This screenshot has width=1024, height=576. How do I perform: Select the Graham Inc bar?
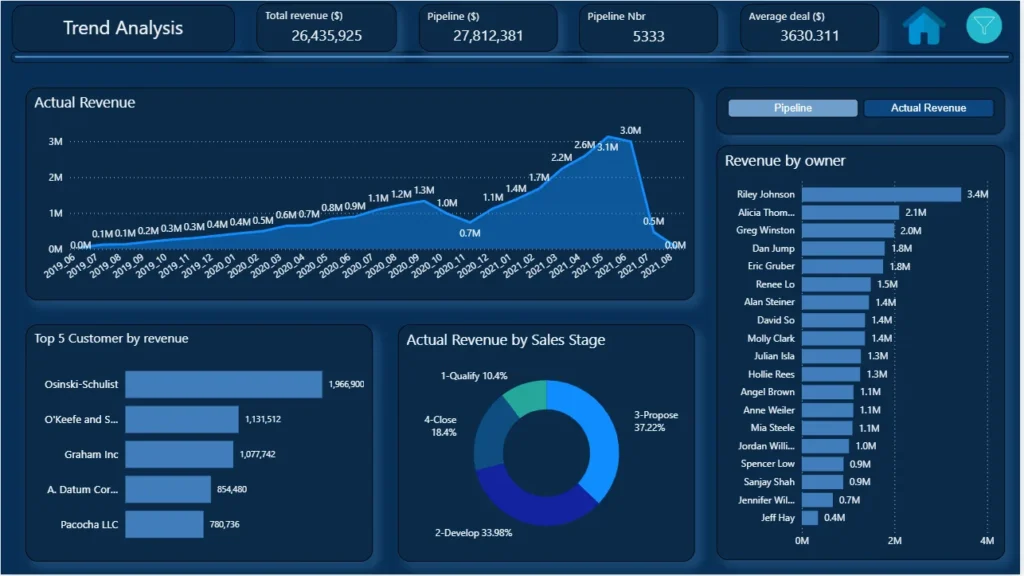tap(179, 455)
